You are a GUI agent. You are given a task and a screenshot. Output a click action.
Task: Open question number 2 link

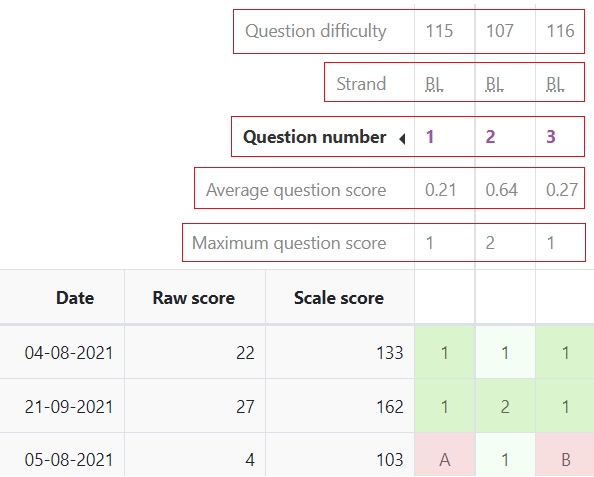point(490,137)
